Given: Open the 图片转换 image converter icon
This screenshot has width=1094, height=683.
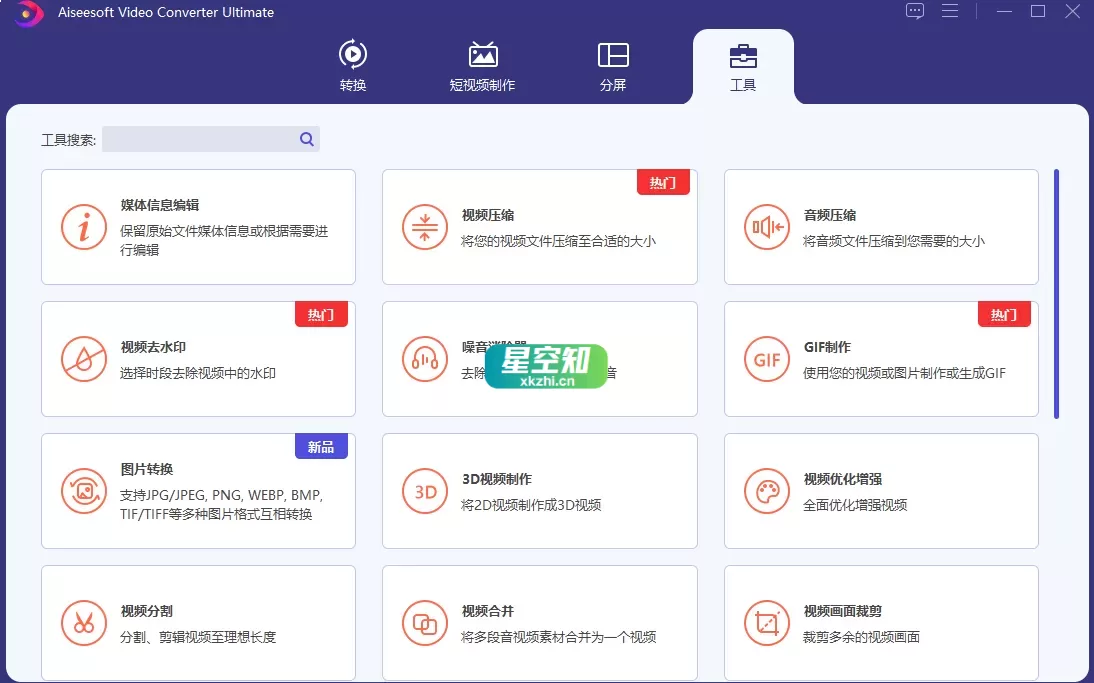Looking at the screenshot, I should (84, 491).
